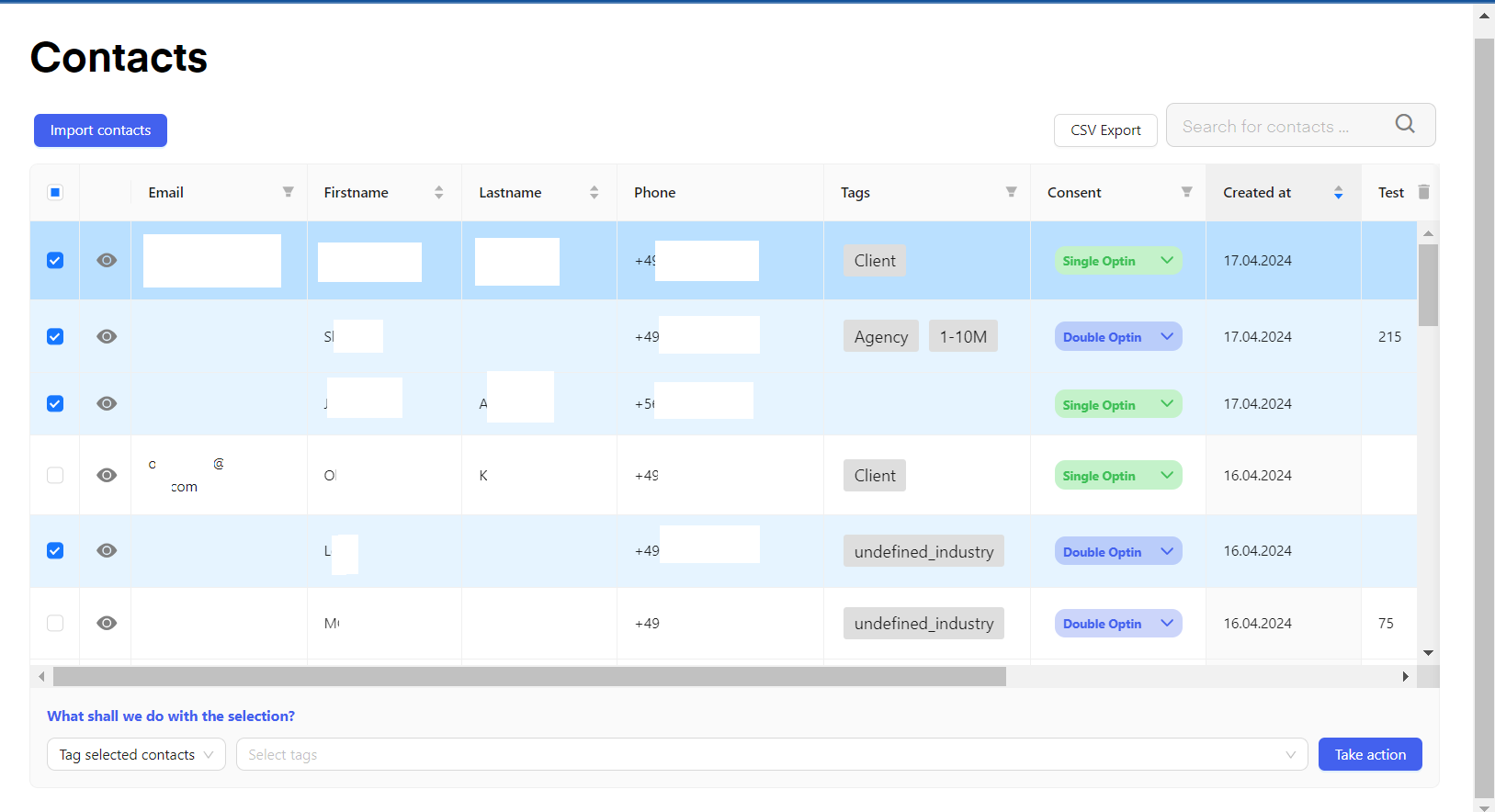The image size is (1495, 812).
Task: Open the Select tags dropdown
Action: 771,755
